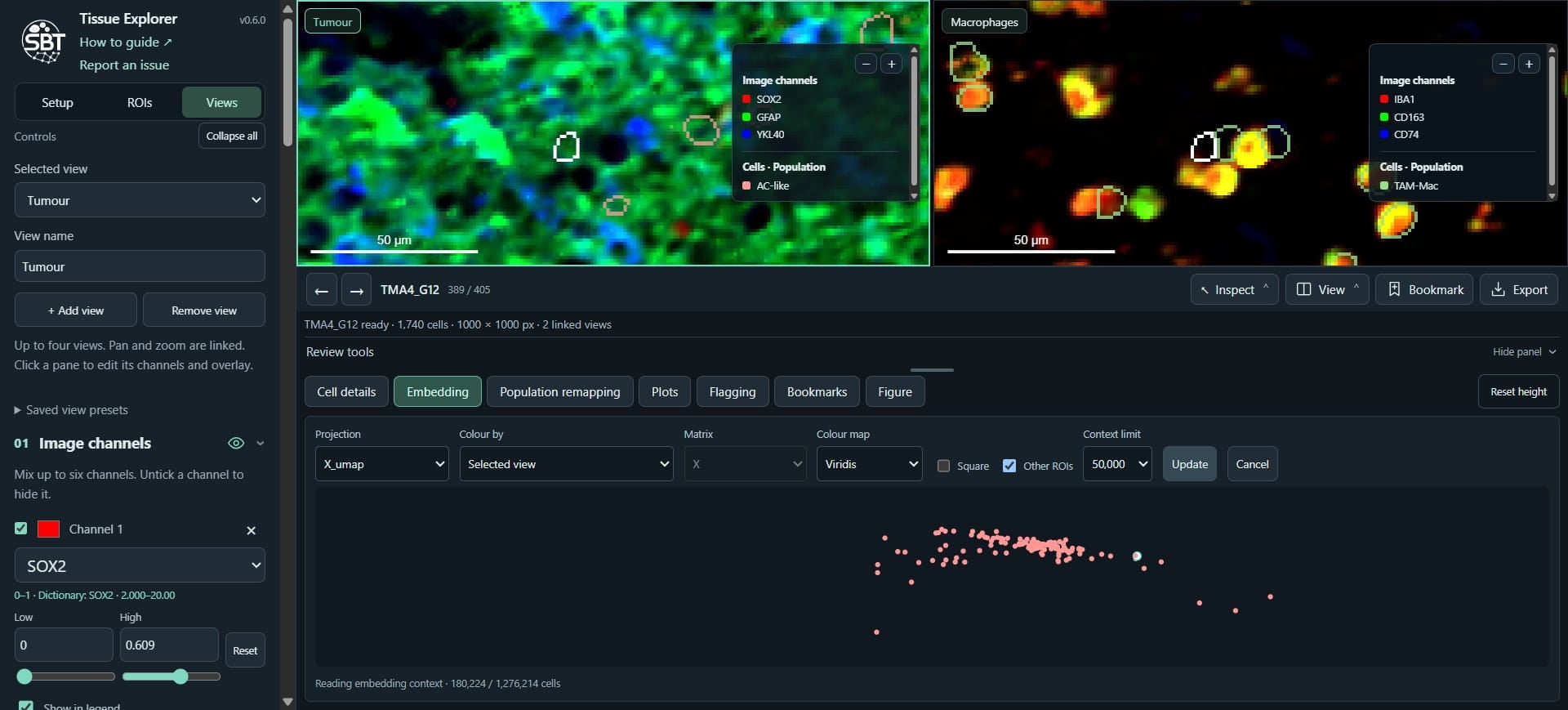This screenshot has height=710, width=1568.
Task: Click Channel 1 red colour swatch
Action: tap(49, 529)
